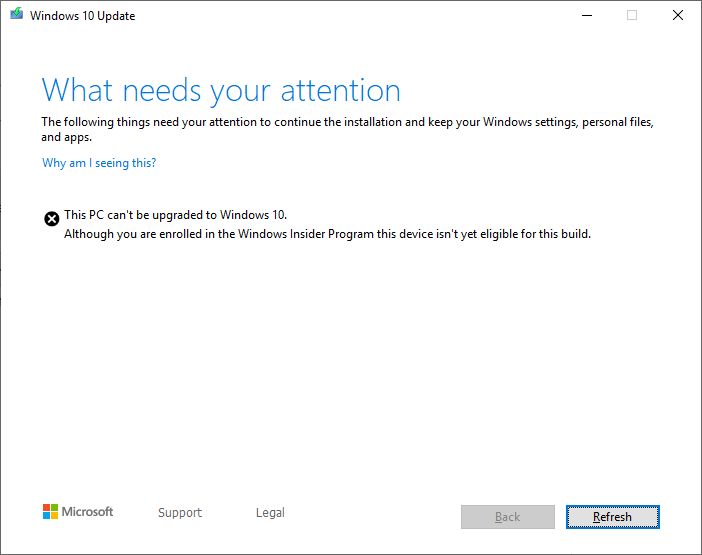
Task: Click the black error X icon
Action: point(51,219)
